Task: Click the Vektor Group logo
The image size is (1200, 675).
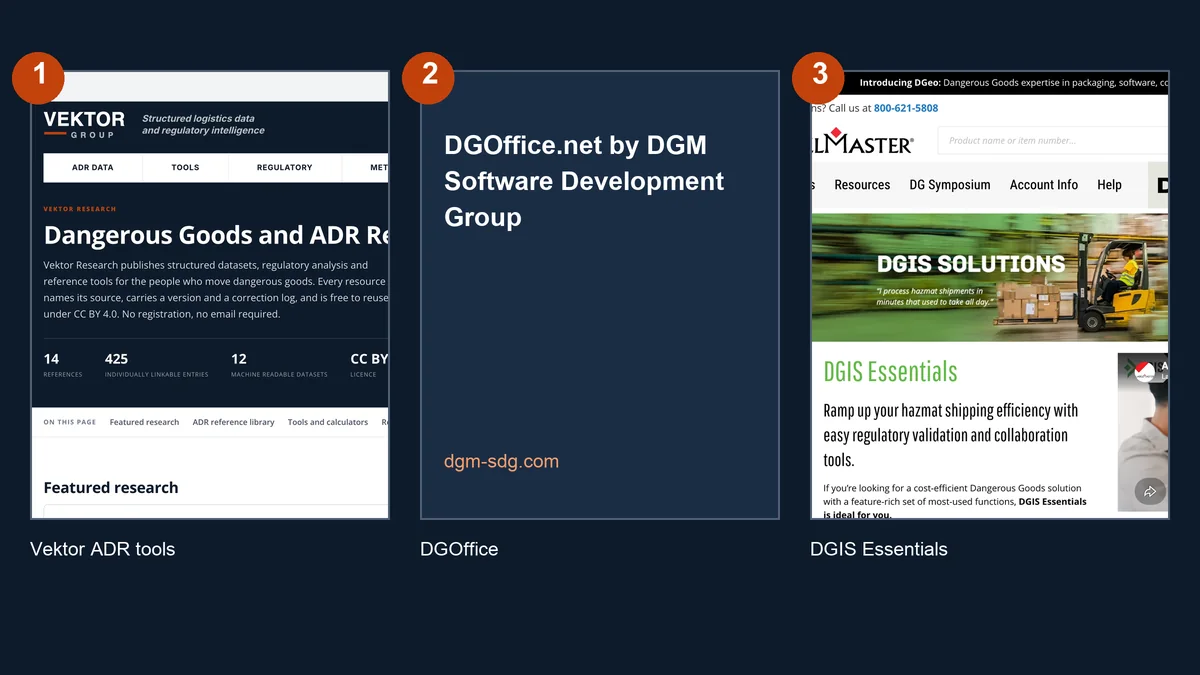Action: (x=84, y=124)
